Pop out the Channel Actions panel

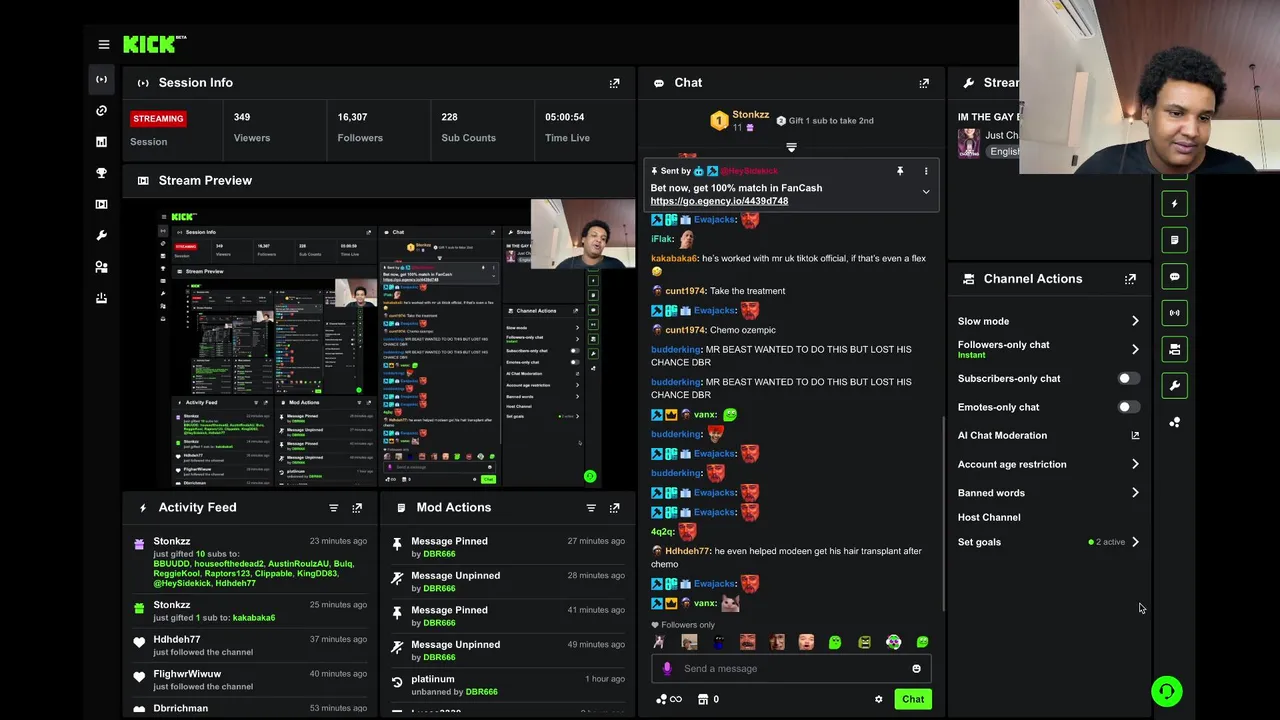coord(1130,279)
